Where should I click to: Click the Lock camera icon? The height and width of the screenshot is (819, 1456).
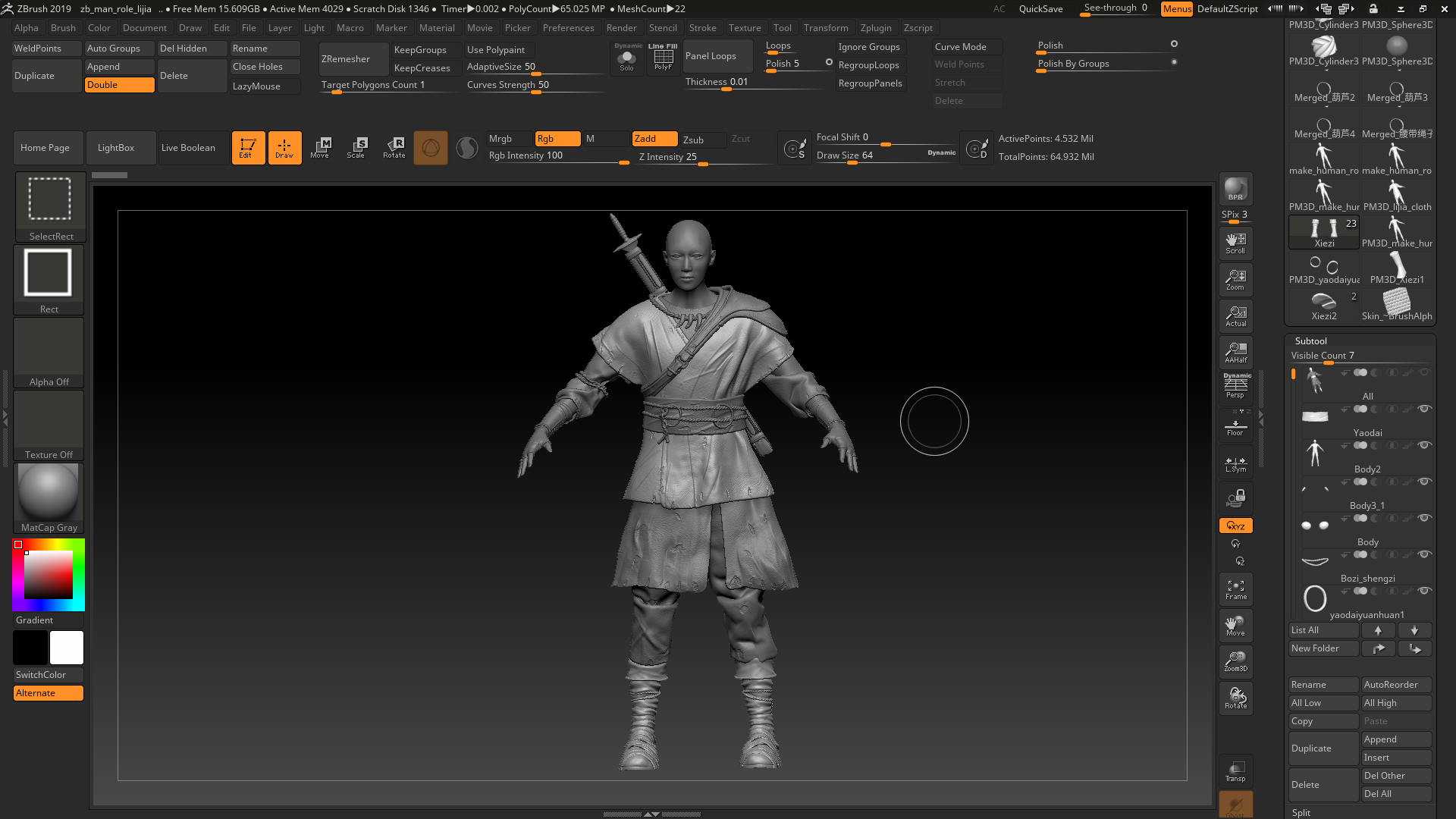1235,498
